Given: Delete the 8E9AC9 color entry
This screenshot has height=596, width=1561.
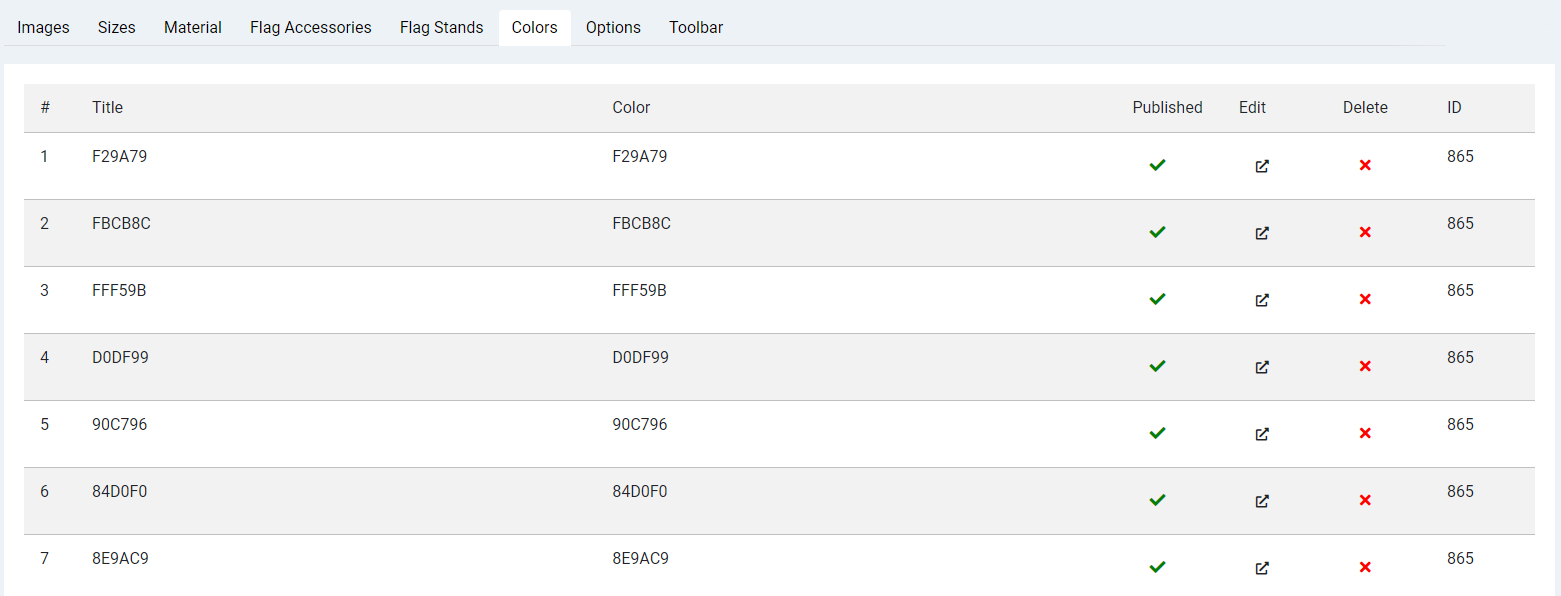Looking at the screenshot, I should pyautogui.click(x=1365, y=567).
